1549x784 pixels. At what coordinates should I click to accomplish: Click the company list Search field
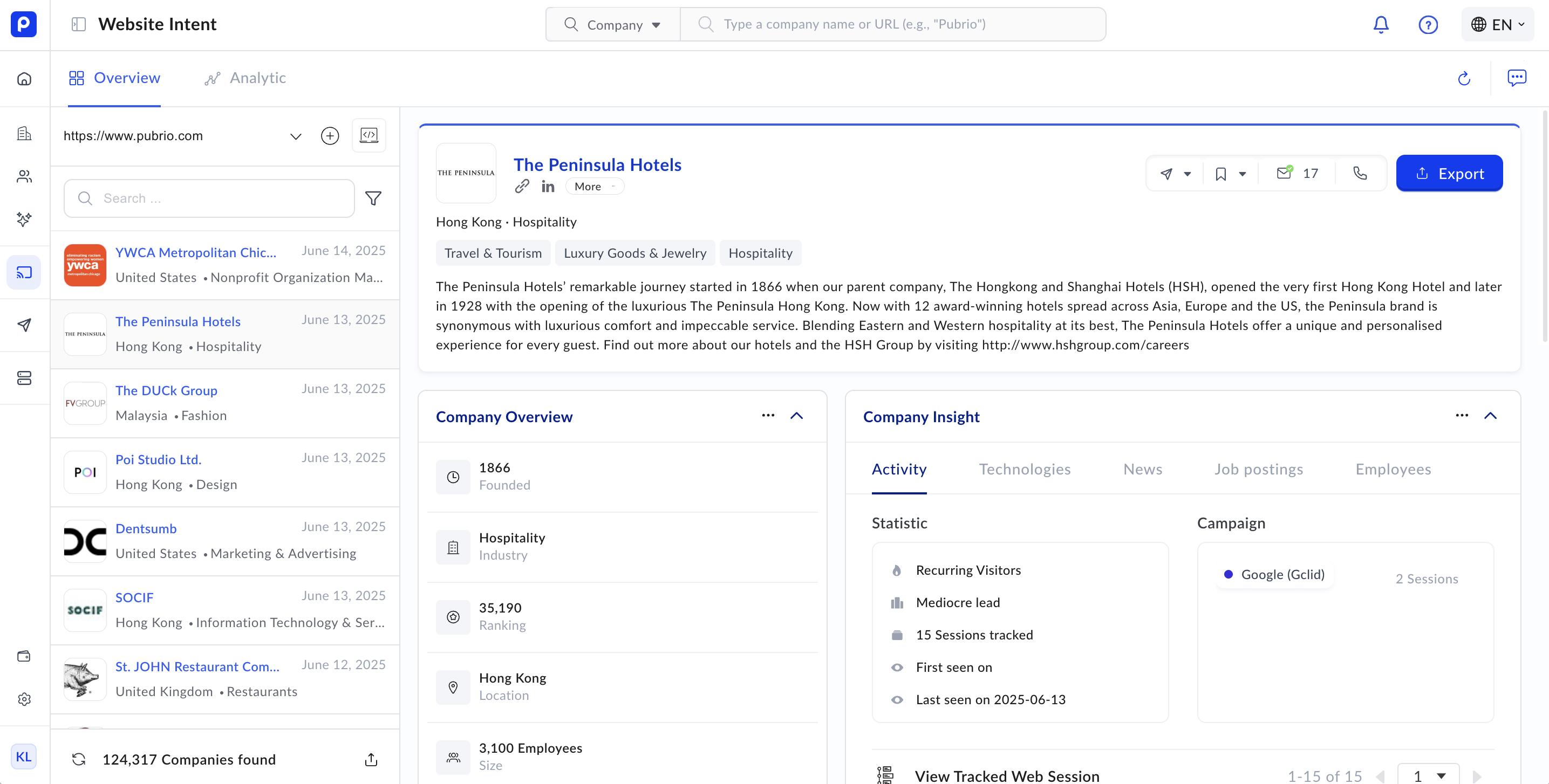click(209, 198)
